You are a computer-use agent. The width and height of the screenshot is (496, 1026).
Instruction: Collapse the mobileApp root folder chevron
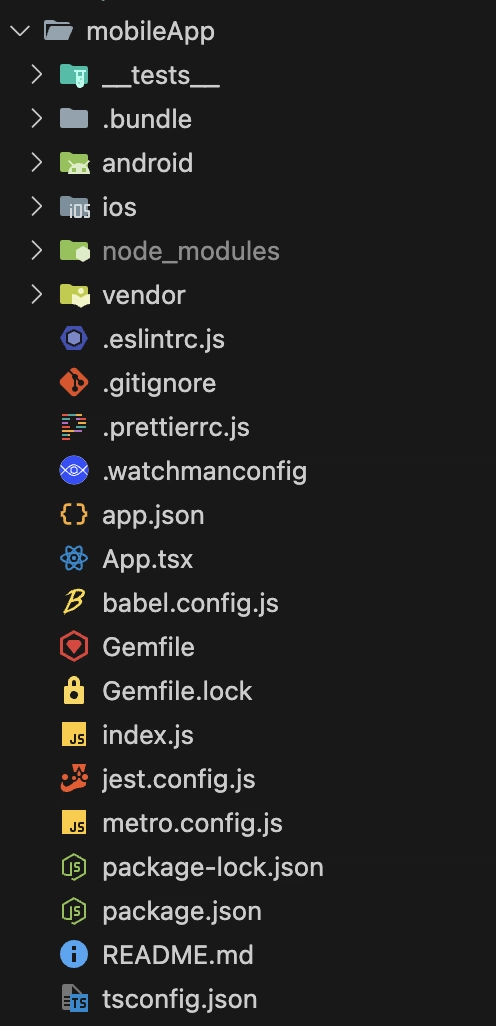(21, 31)
